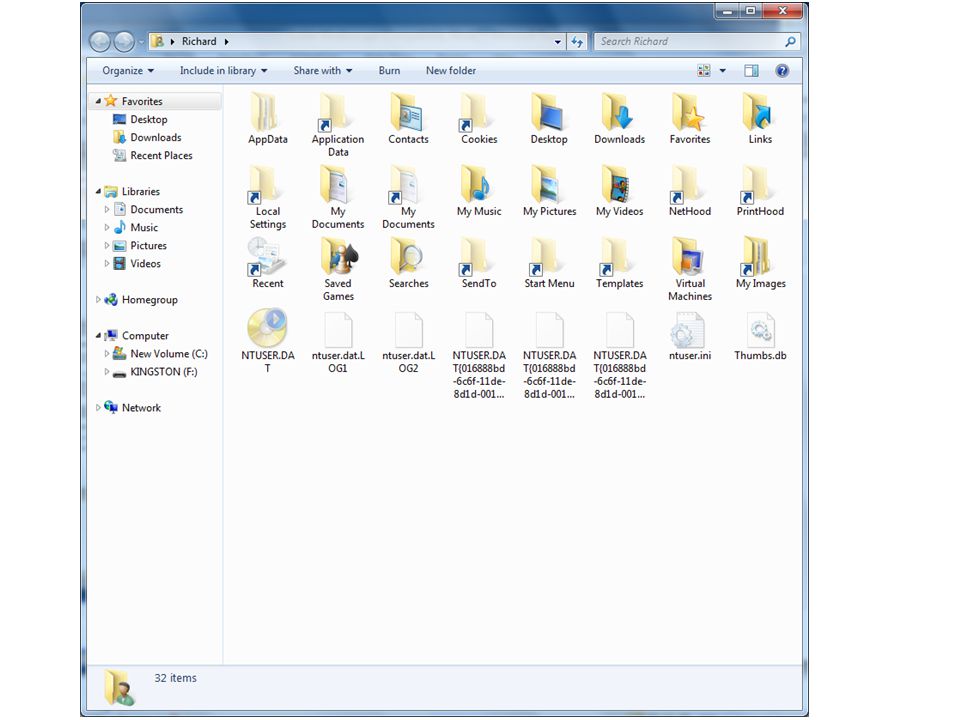Select KINGSTON (F:) drive in sidebar
This screenshot has width=960, height=720.
[x=163, y=372]
